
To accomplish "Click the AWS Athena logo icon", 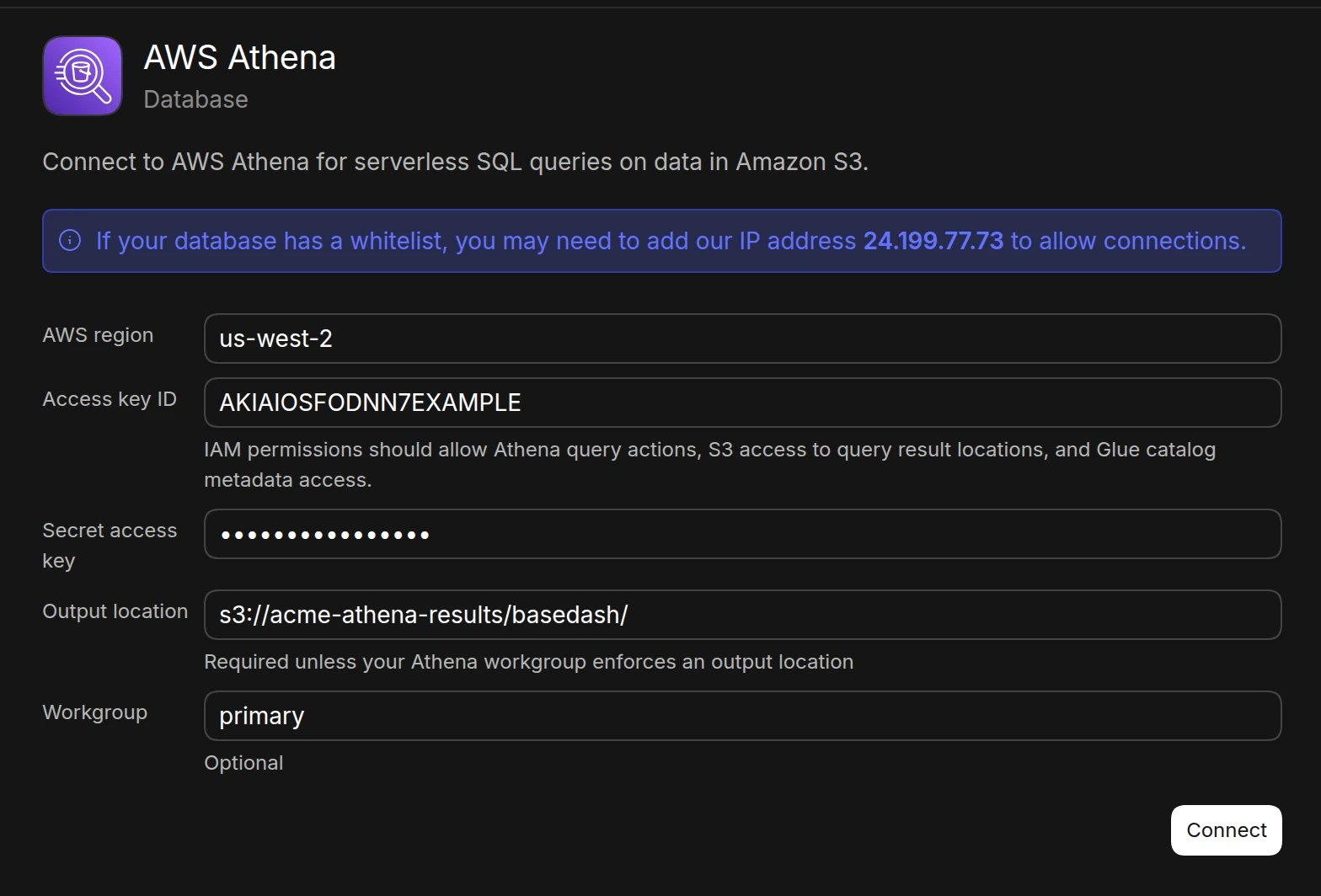I will click(83, 76).
